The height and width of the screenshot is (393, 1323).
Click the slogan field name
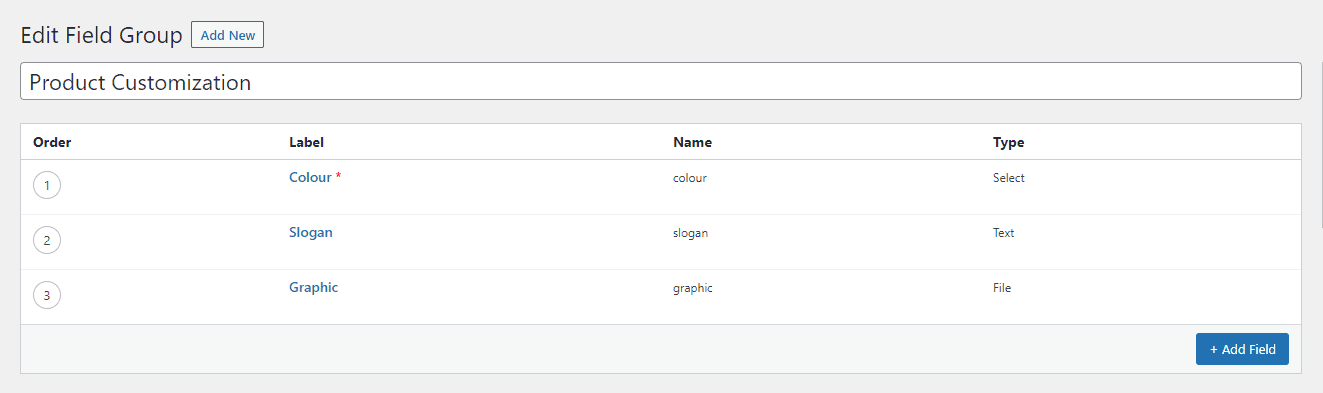[x=690, y=233]
